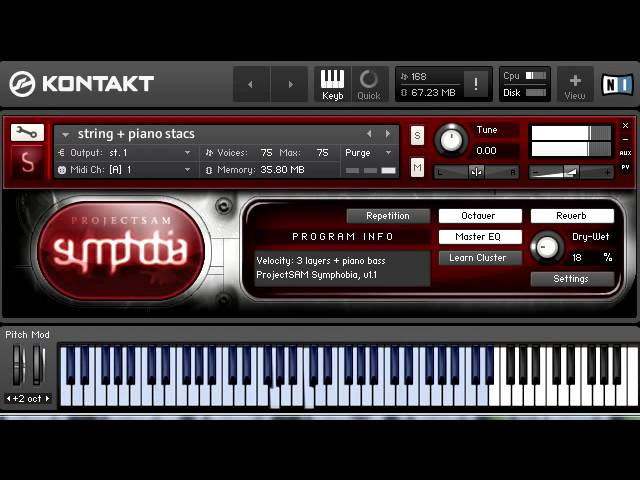
Task: Open the Output st. 1 dropdown
Action: pyautogui.click(x=127, y=153)
